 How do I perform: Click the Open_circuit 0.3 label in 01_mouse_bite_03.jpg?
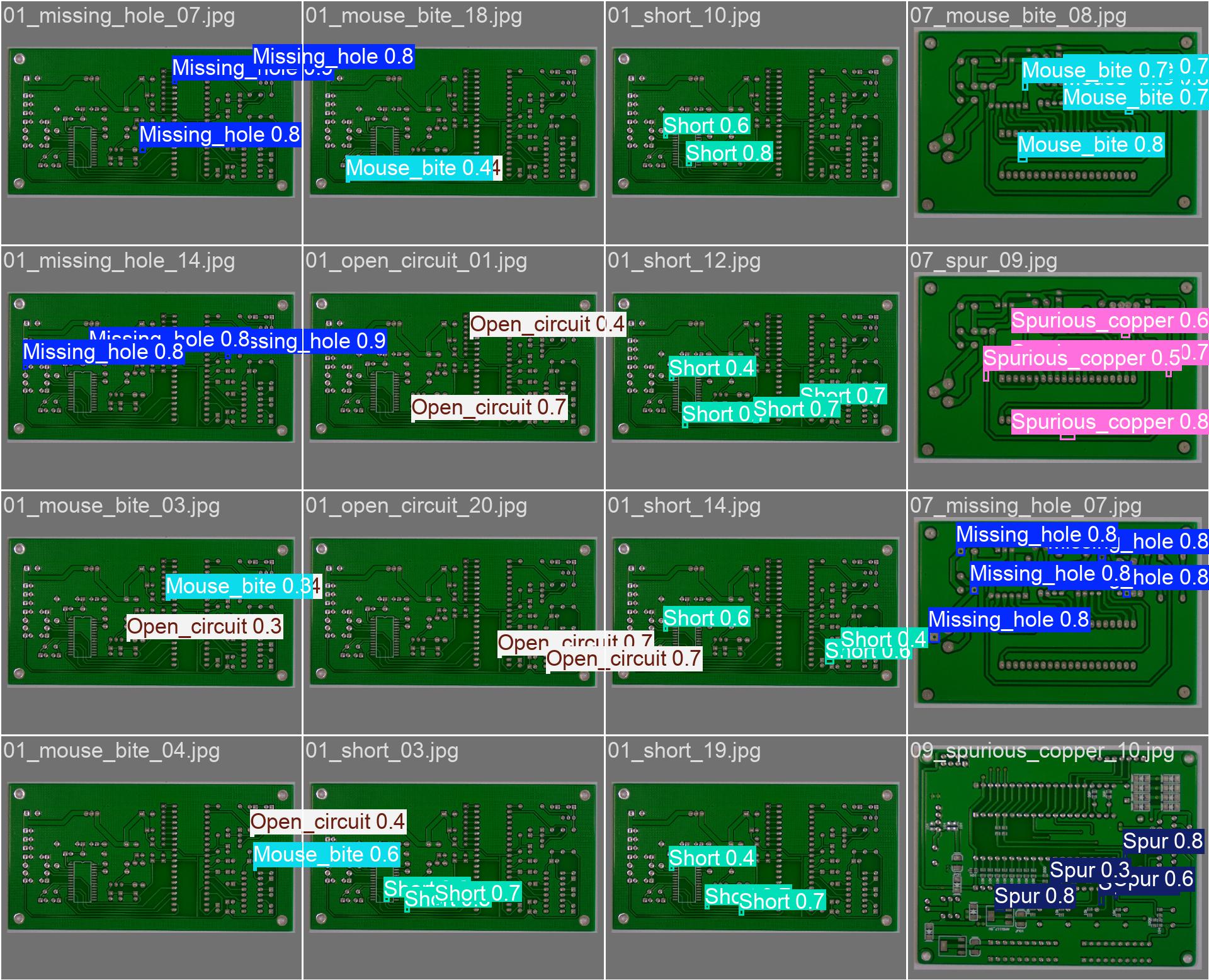tap(205, 627)
